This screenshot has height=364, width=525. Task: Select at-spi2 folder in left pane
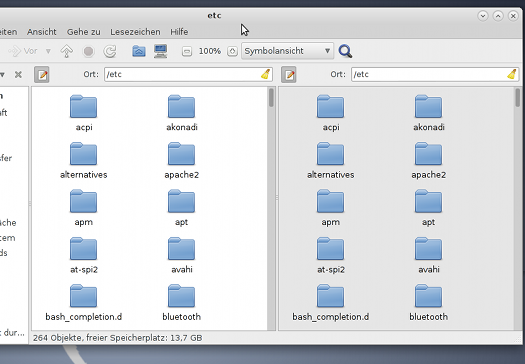point(84,255)
